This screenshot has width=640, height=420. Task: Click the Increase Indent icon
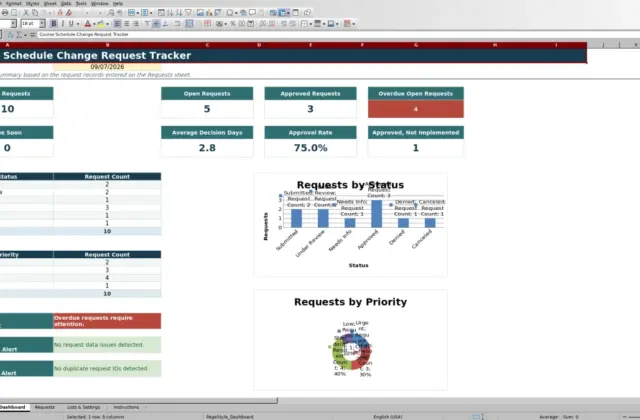(284, 24)
